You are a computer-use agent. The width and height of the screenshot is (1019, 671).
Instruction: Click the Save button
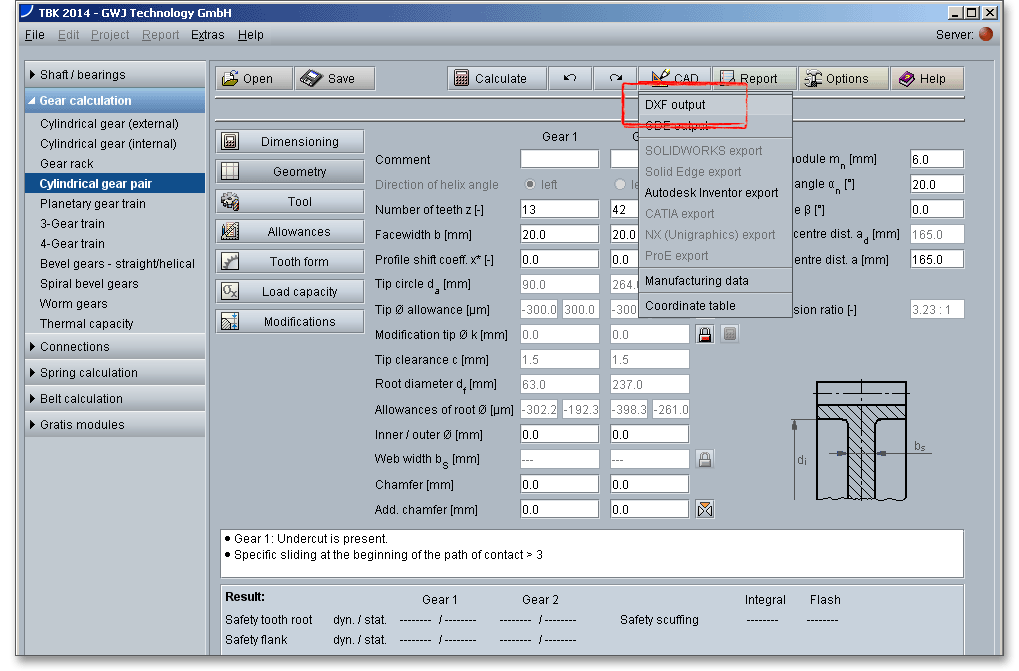coord(335,79)
